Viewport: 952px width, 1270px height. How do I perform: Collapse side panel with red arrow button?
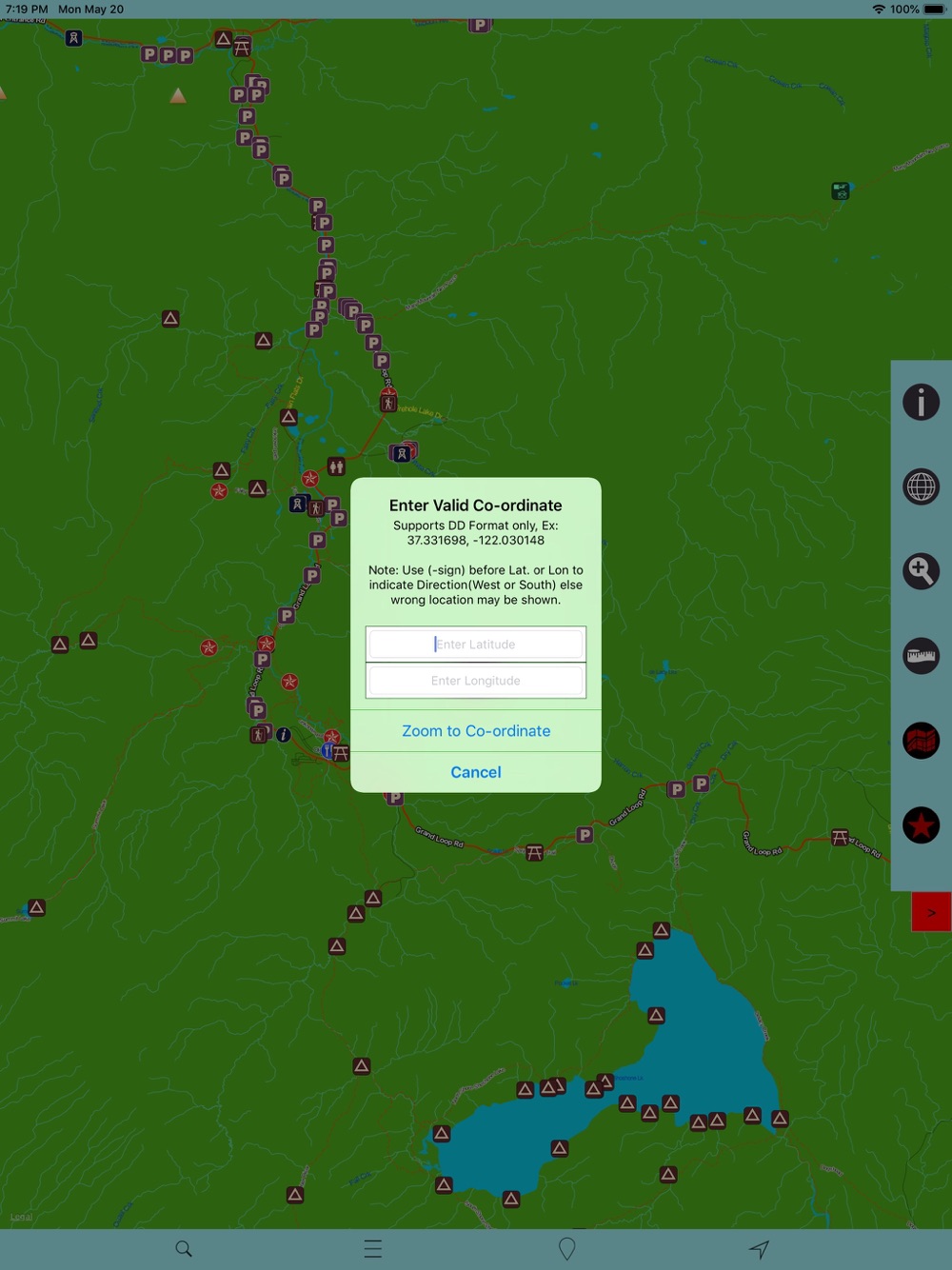click(931, 912)
